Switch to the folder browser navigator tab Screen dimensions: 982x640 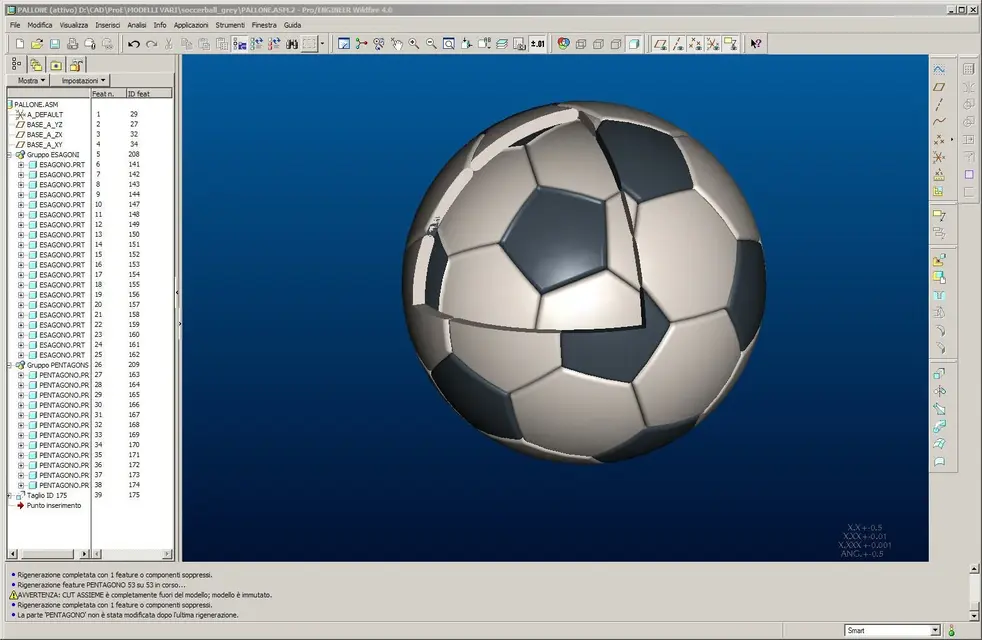point(36,65)
